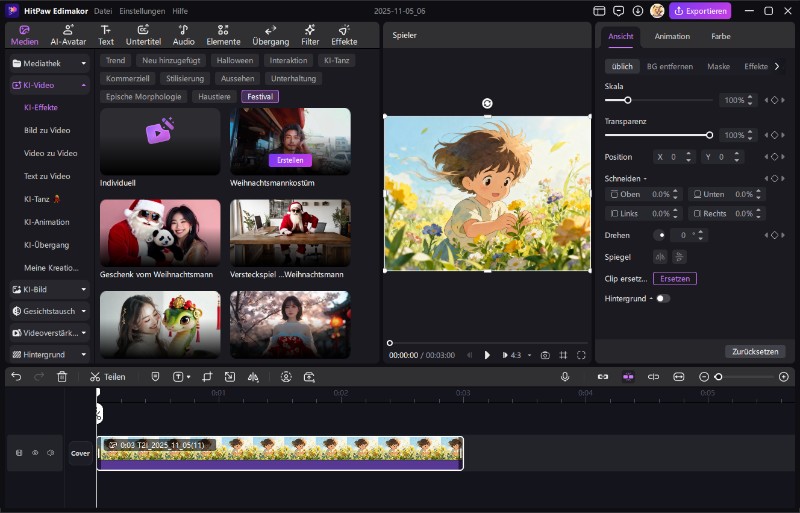Image resolution: width=800 pixels, height=513 pixels.
Task: Collapse the KI-Video sidebar section
Action: click(x=83, y=86)
